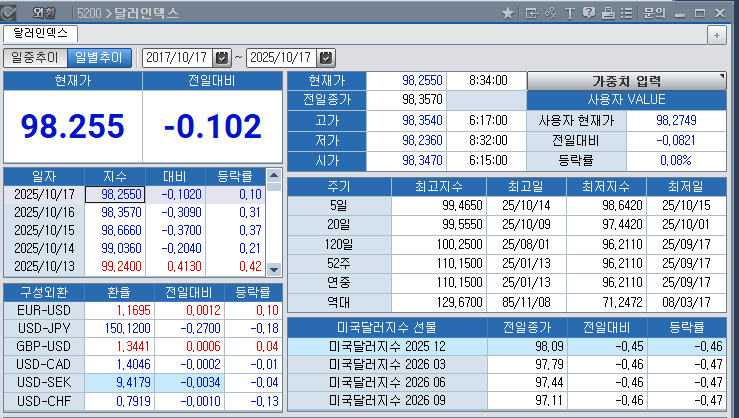739x418 pixels.
Task: Click the app logo icon at top-left
Action: click(x=9, y=12)
